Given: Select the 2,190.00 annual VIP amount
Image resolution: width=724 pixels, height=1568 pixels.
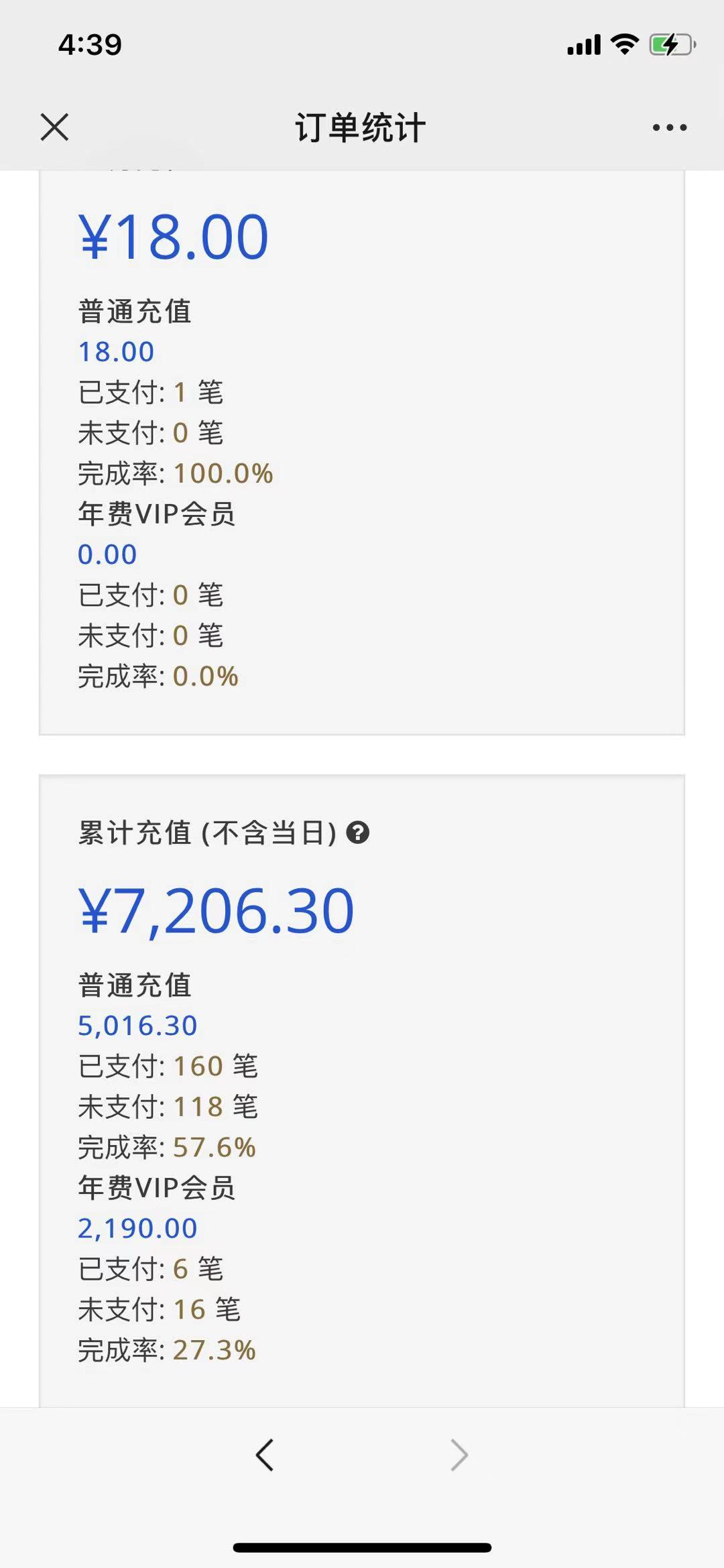Looking at the screenshot, I should click(x=137, y=1228).
